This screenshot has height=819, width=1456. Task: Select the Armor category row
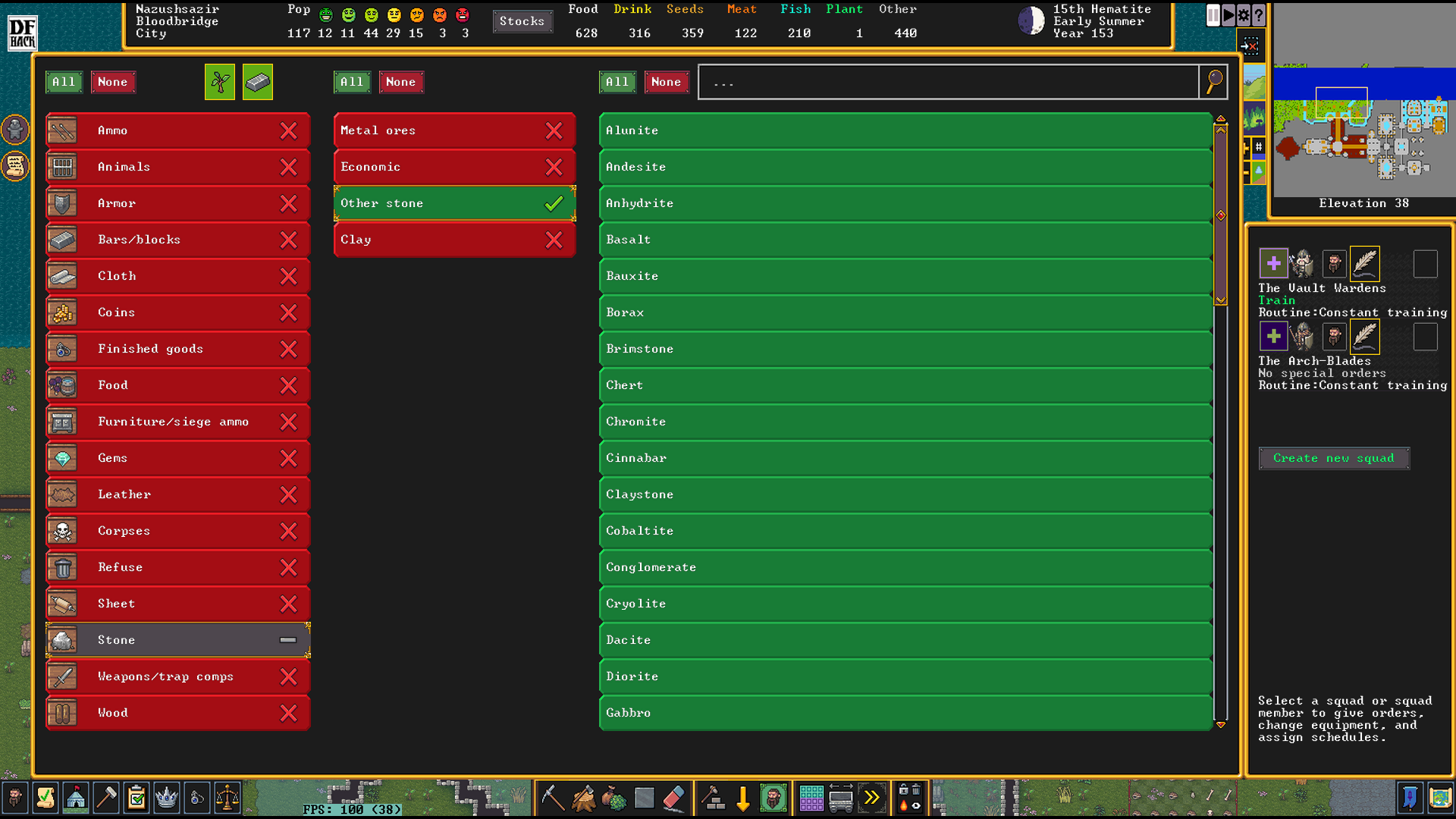tap(178, 203)
